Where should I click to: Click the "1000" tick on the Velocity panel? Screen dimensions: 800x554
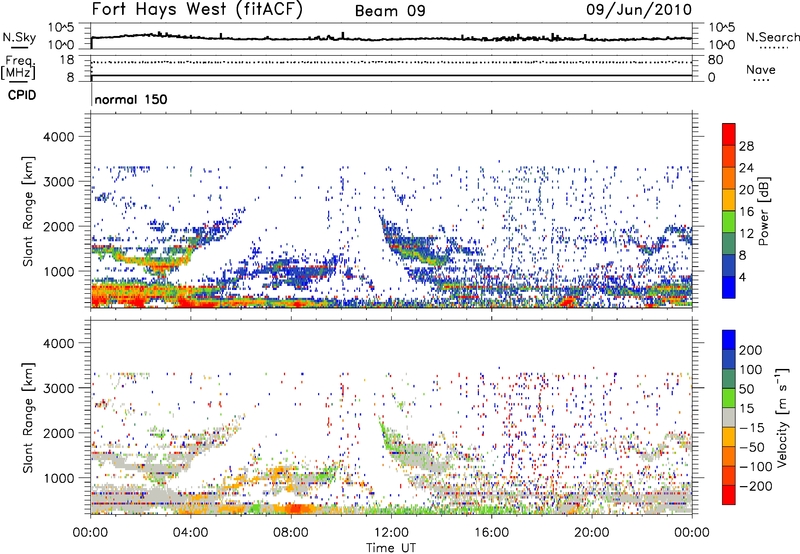click(59, 478)
